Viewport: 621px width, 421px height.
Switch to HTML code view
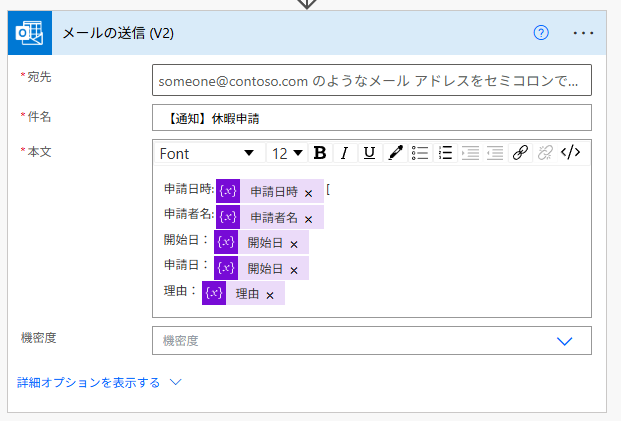coord(571,152)
